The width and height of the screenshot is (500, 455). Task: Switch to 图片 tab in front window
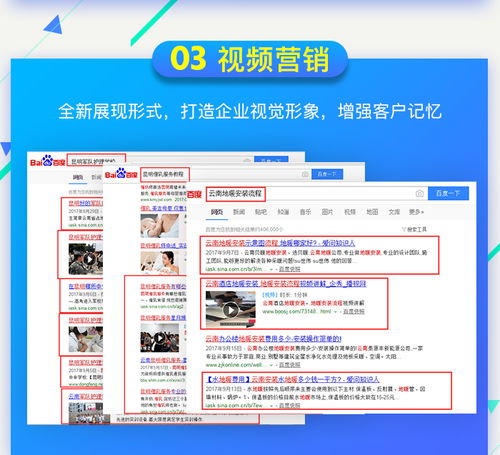[327, 212]
